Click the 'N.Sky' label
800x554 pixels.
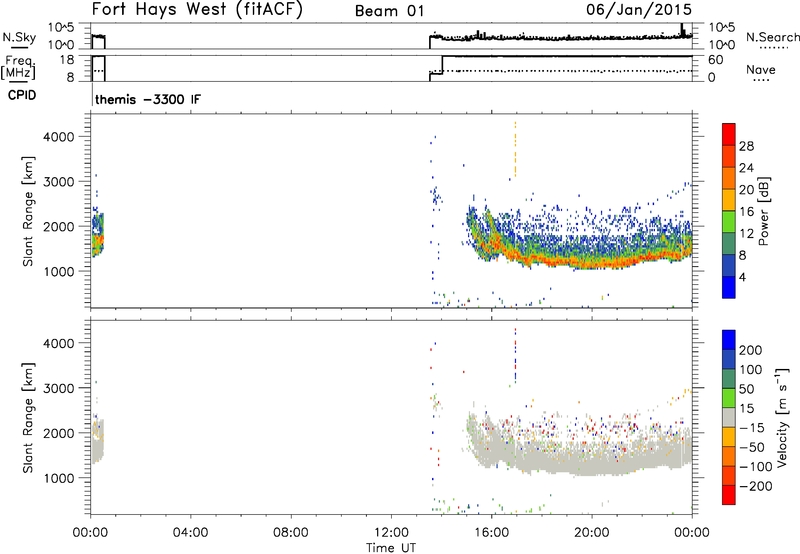pos(19,37)
